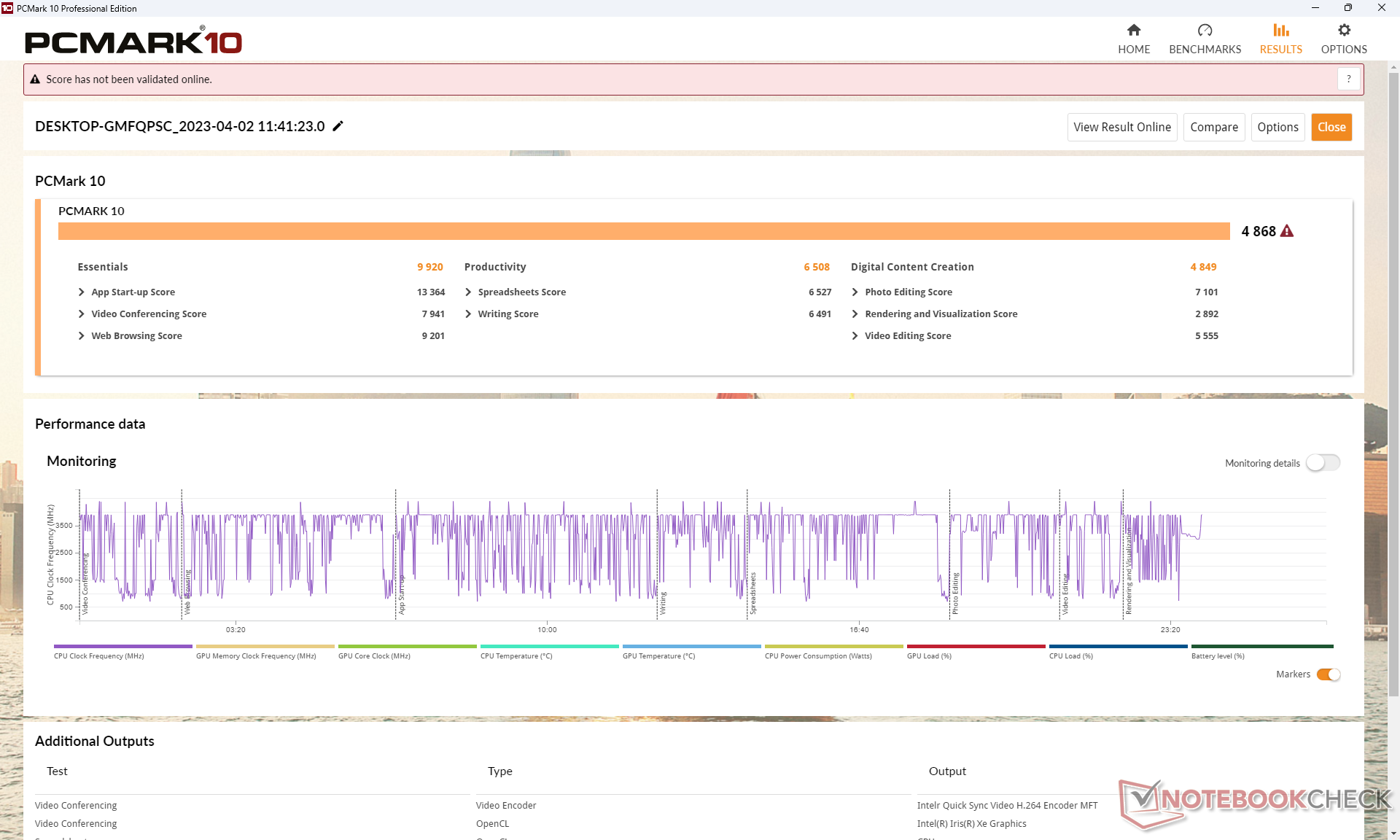Click the Home house icon
The height and width of the screenshot is (840, 1400).
click(x=1133, y=30)
